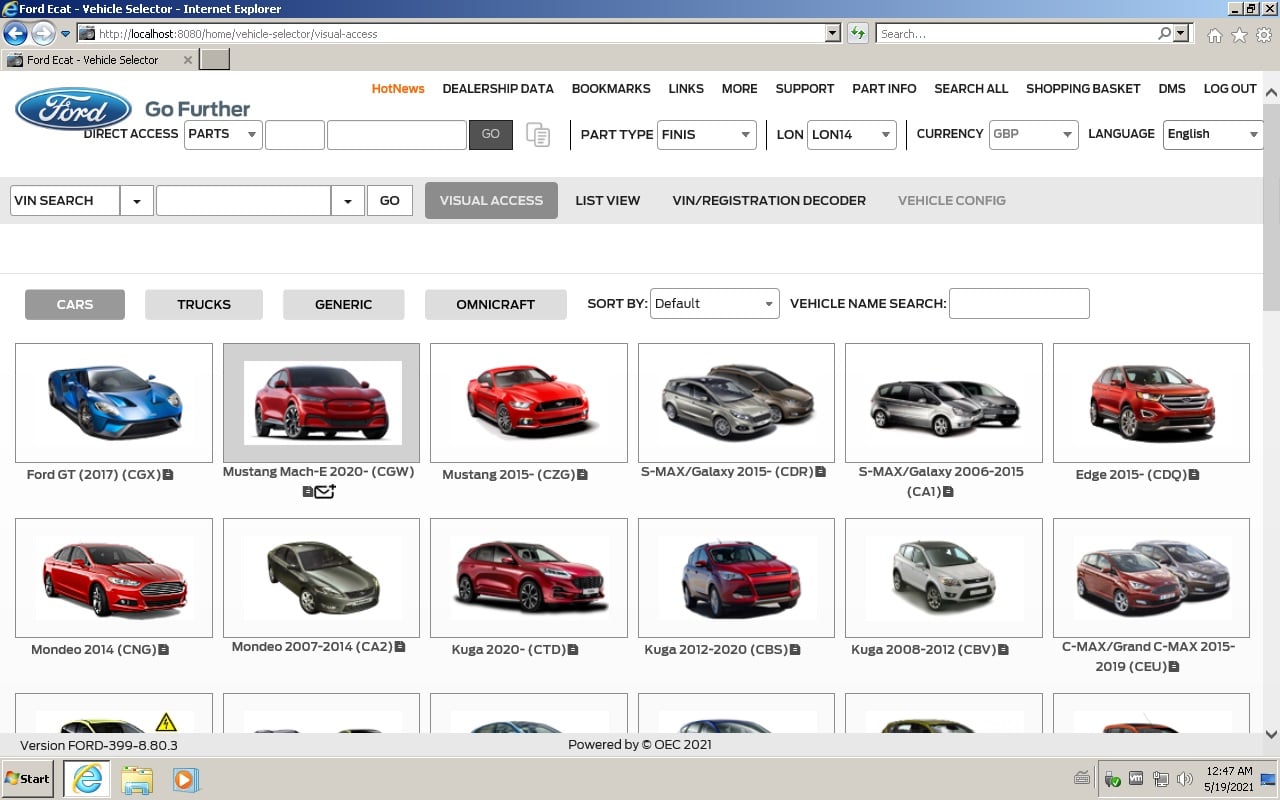Click the copy clipboard icon beside GO

tap(538, 135)
